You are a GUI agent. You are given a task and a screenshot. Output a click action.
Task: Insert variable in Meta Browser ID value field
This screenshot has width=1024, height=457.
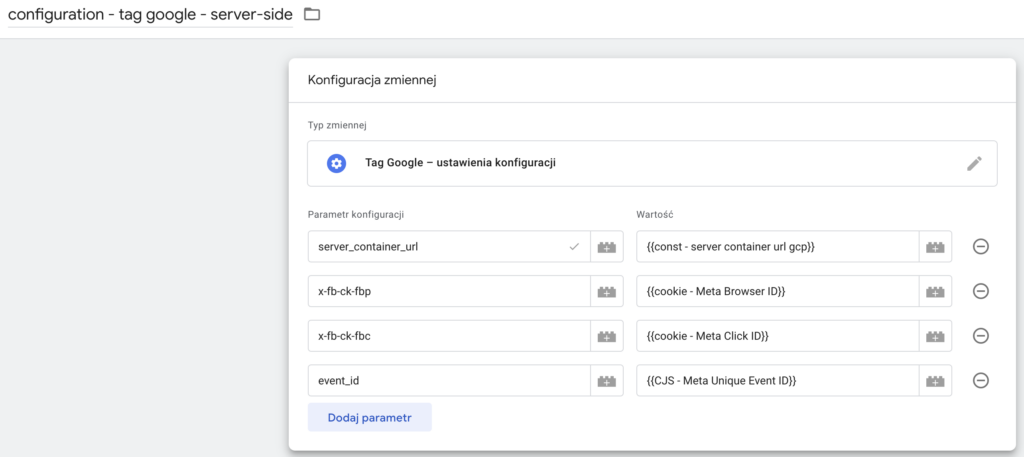tap(935, 291)
